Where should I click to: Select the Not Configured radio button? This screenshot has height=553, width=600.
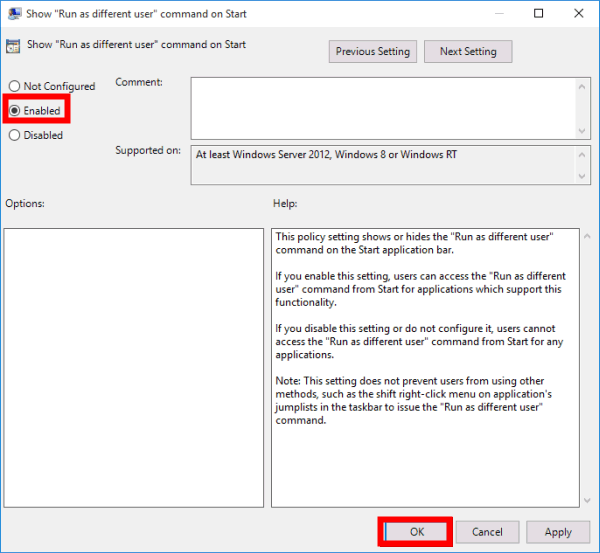15,87
